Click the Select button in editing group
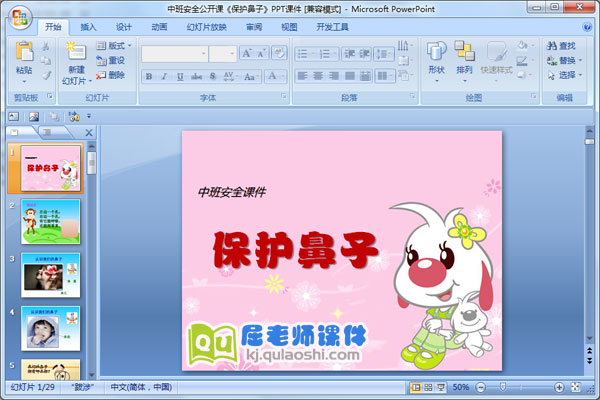This screenshot has width=600, height=400. [x=564, y=75]
